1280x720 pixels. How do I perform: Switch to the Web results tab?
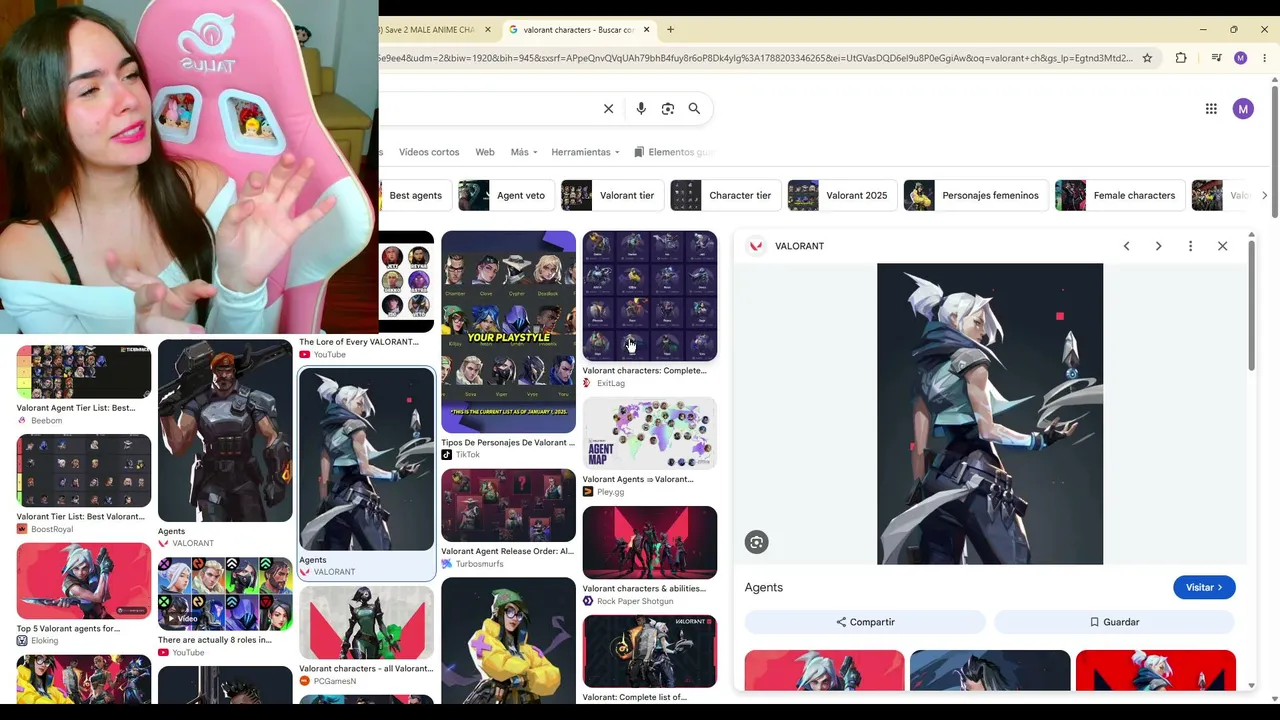point(485,152)
